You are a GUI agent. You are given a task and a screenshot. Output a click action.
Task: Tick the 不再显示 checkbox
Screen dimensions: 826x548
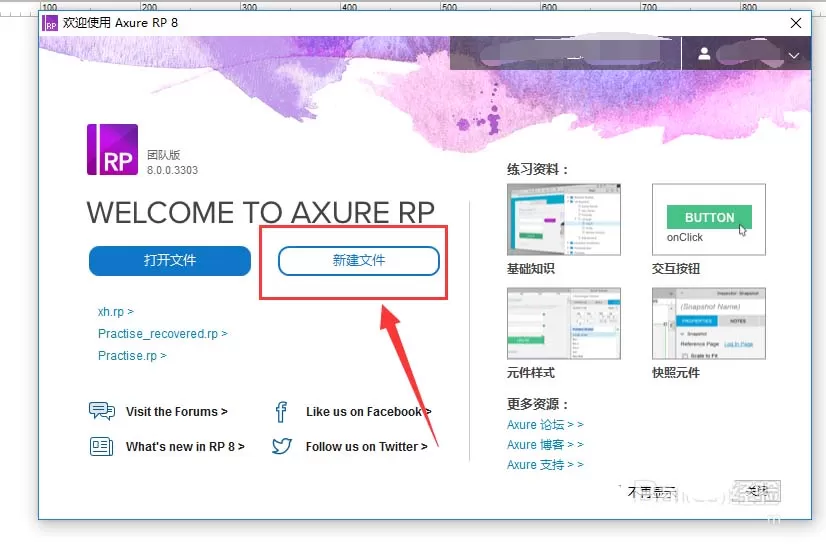(620, 491)
